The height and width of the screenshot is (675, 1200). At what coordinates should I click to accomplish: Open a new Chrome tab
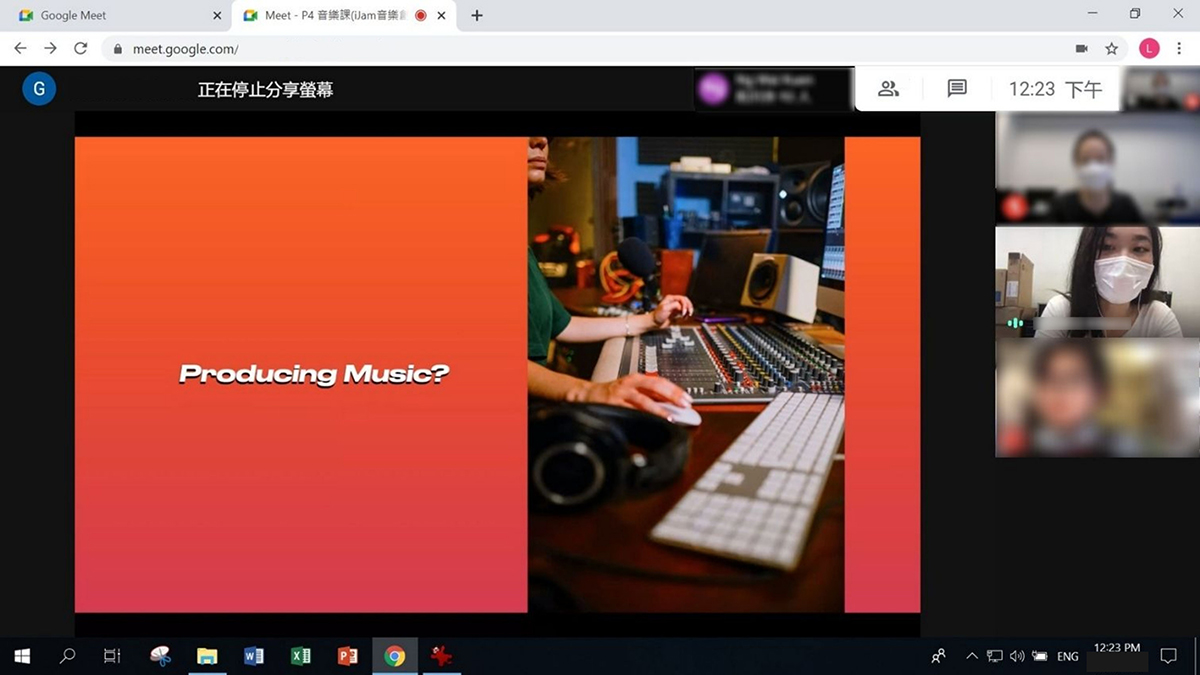coord(477,16)
